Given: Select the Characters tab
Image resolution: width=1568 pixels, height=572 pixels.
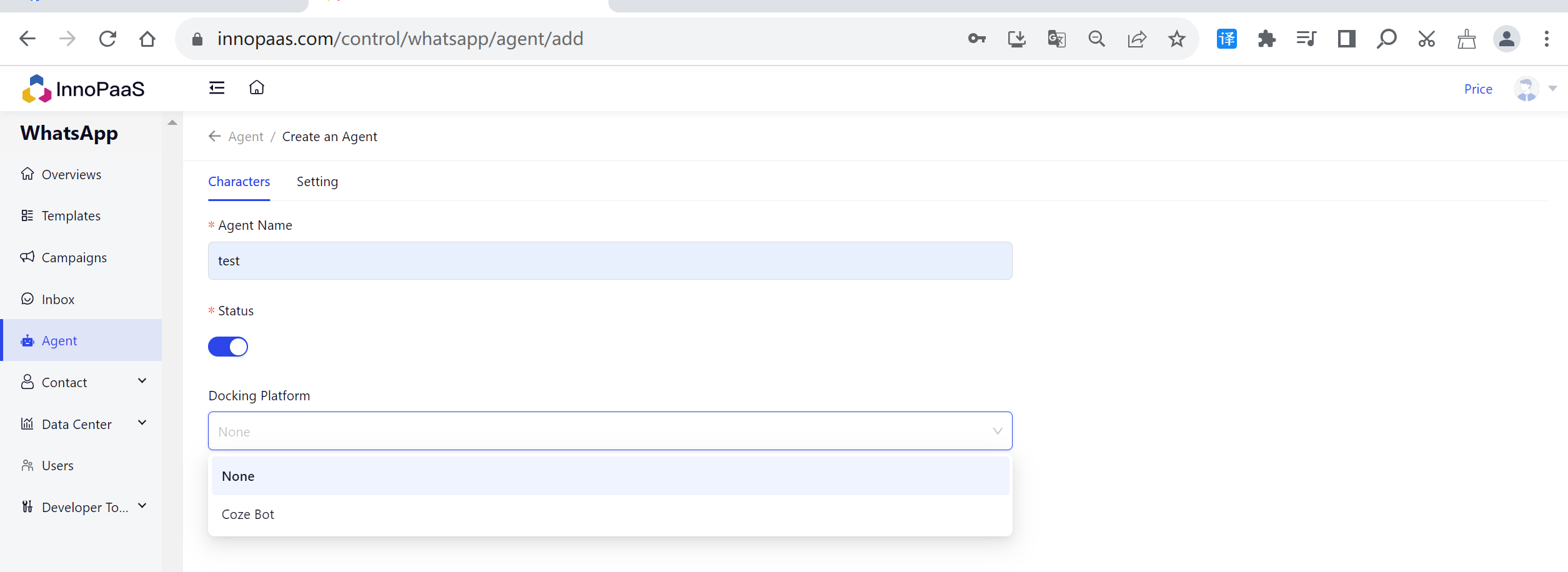Looking at the screenshot, I should [239, 182].
